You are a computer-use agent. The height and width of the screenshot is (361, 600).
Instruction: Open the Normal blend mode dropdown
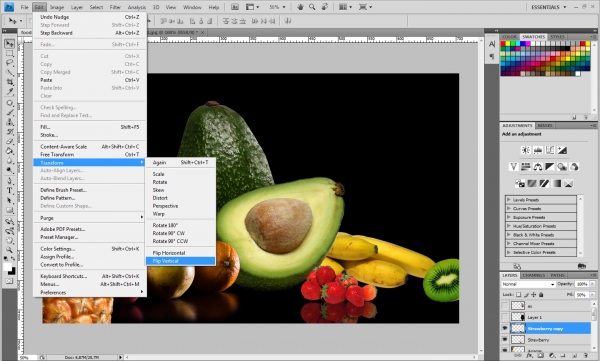(528, 284)
